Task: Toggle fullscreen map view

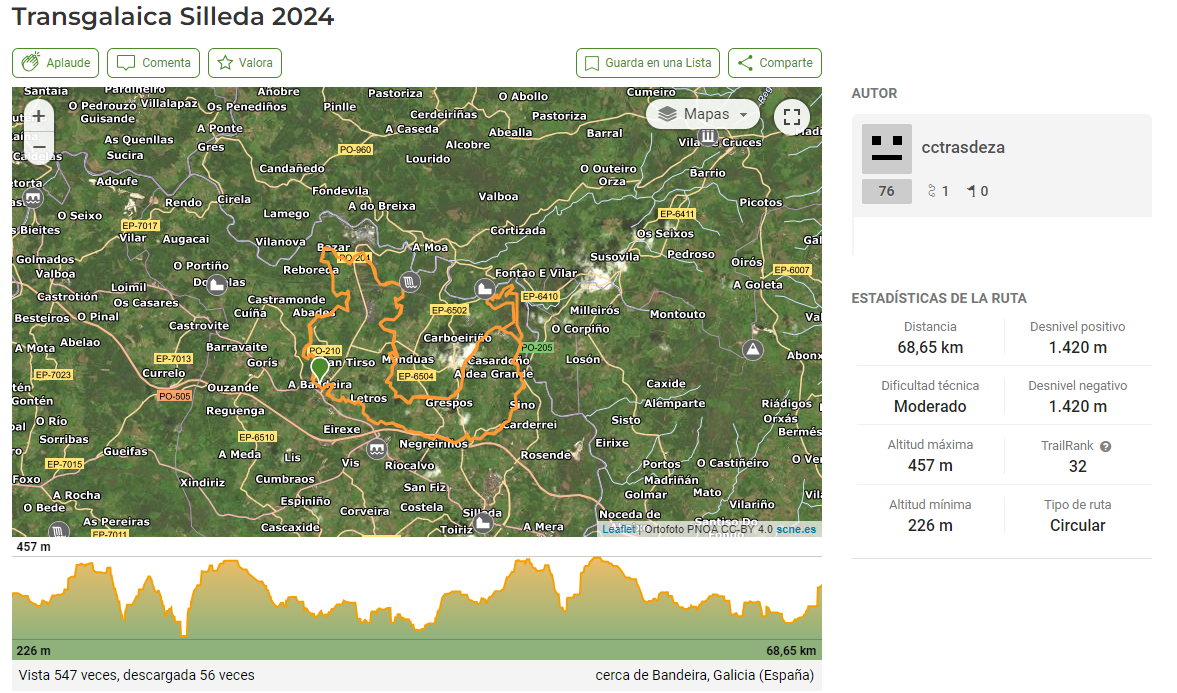Action: click(792, 116)
